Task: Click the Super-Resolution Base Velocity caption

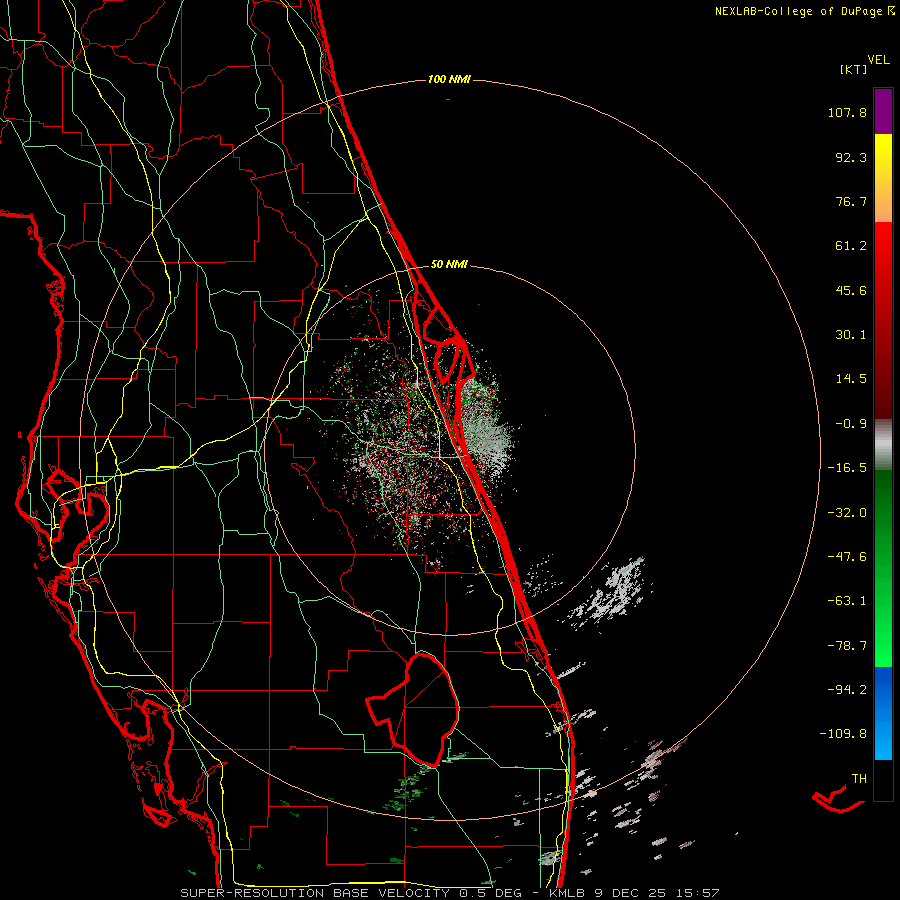Action: (x=449, y=893)
